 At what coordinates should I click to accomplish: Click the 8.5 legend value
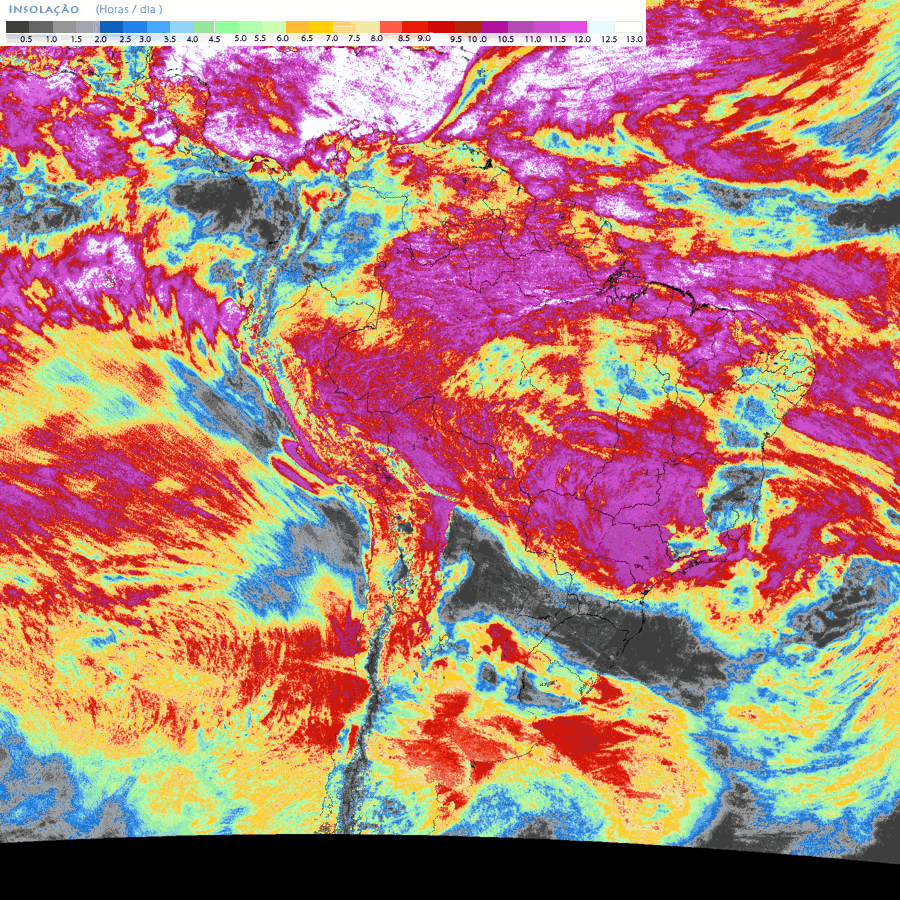click(x=404, y=38)
